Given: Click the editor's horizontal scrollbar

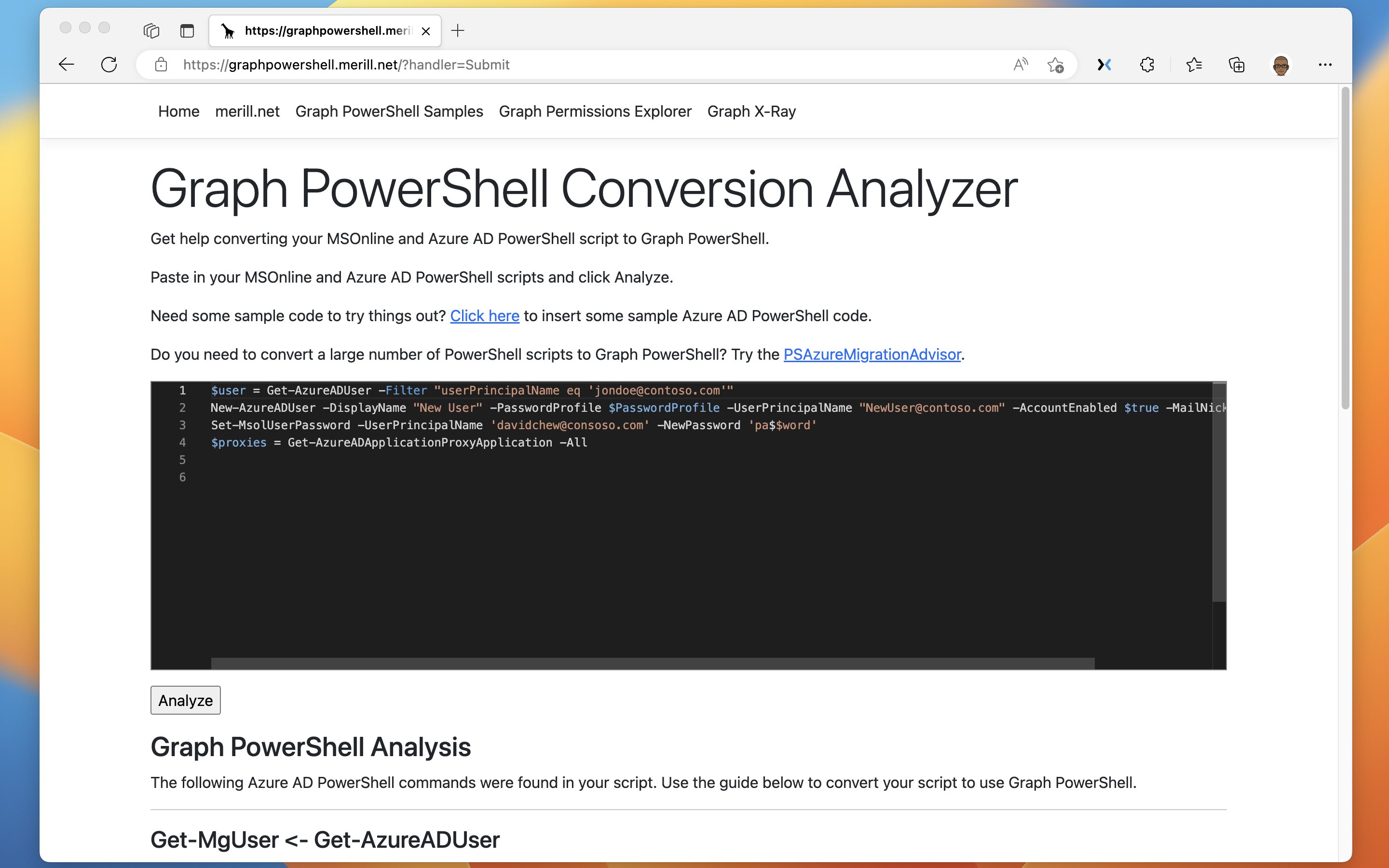Looking at the screenshot, I should (653, 664).
